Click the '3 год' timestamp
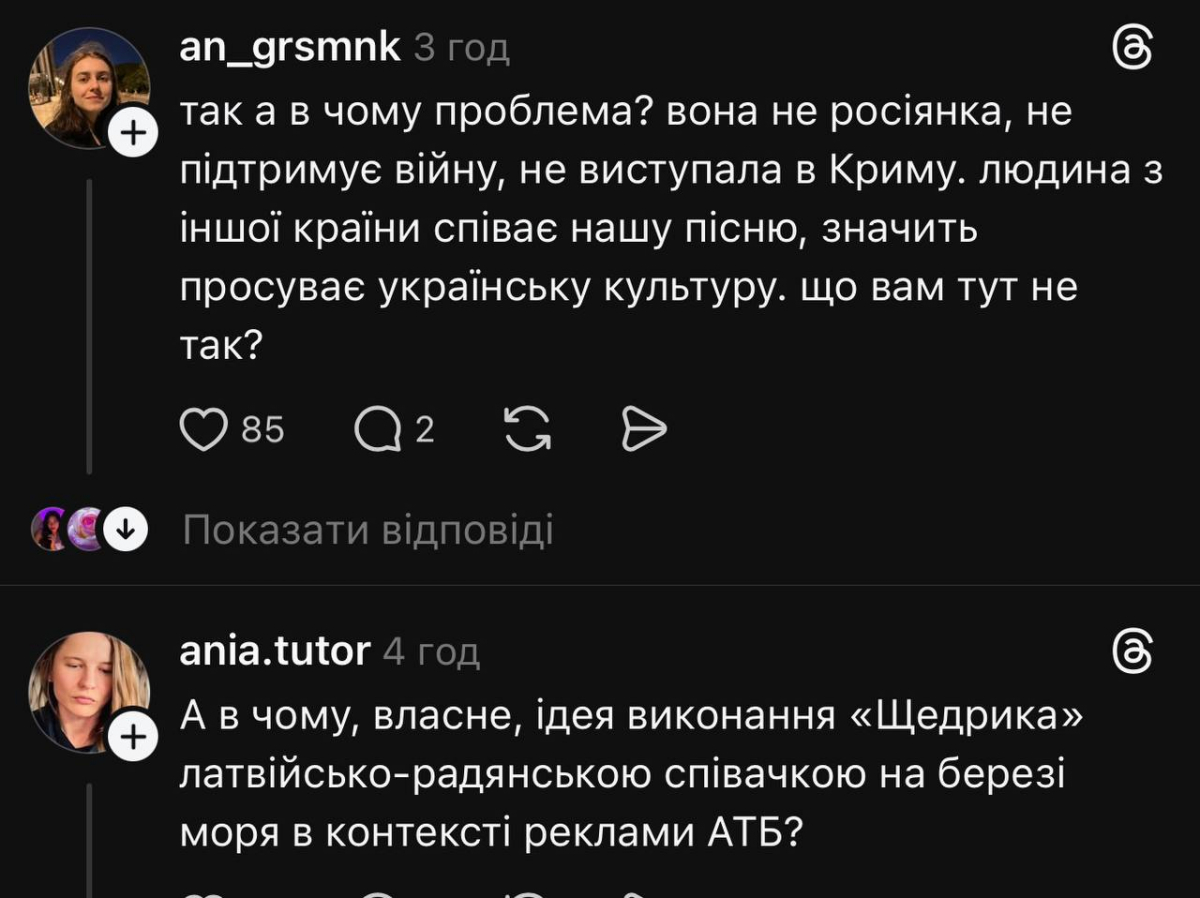Screen dimensions: 1200x898 coord(462,48)
